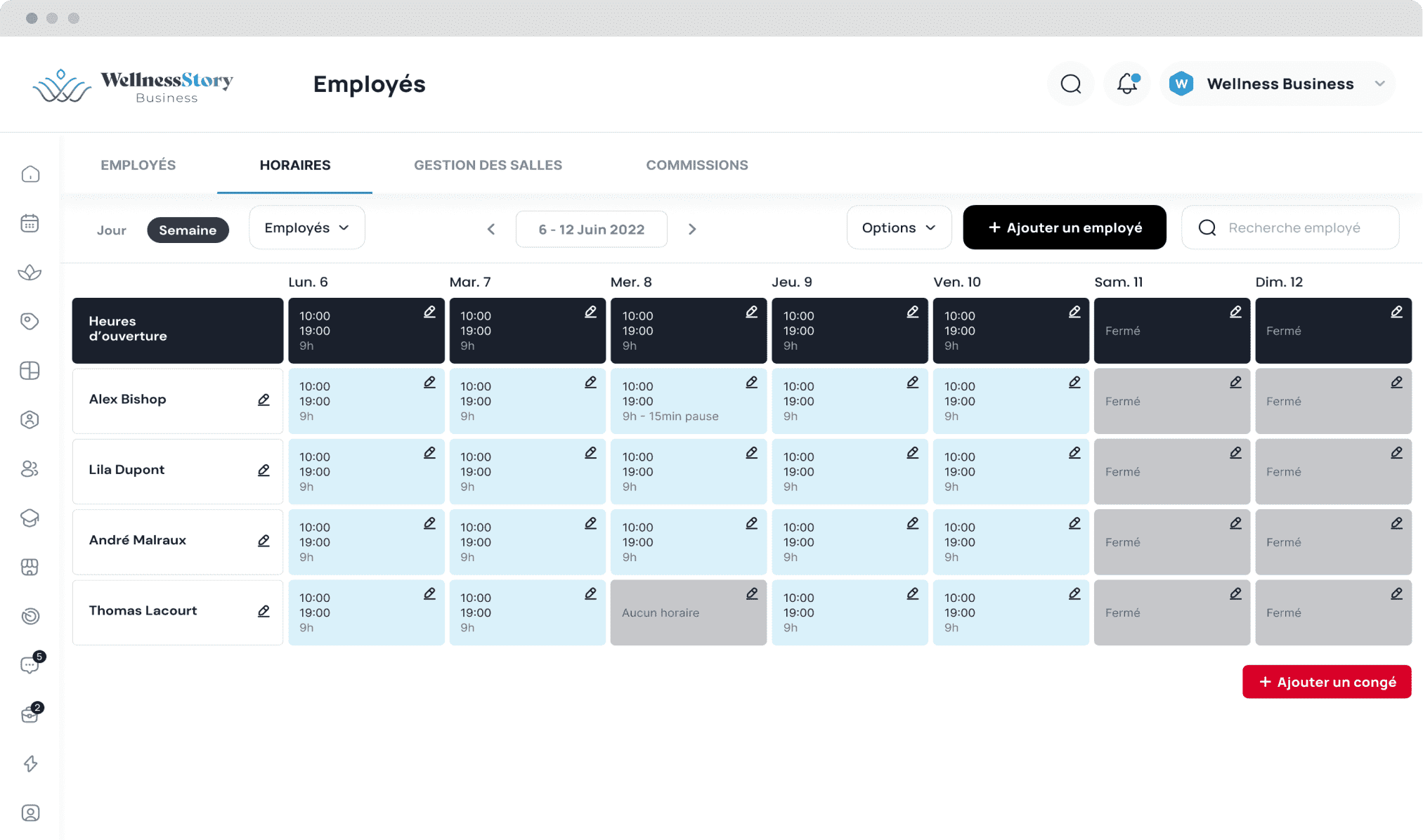Open the Options dropdown
The width and height of the screenshot is (1423, 840).
[x=899, y=228]
